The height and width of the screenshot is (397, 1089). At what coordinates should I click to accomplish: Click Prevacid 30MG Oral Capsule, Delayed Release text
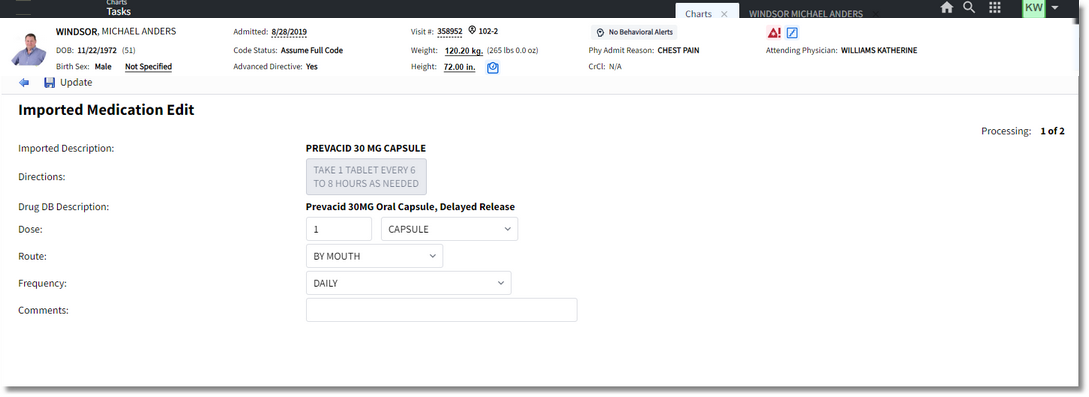(410, 207)
